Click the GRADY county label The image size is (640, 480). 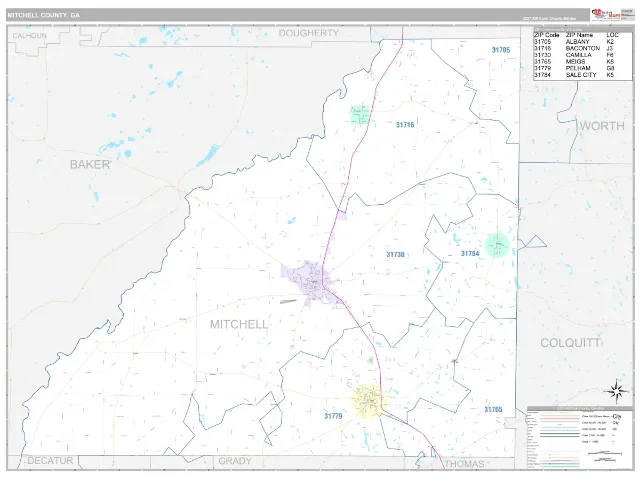[235, 461]
